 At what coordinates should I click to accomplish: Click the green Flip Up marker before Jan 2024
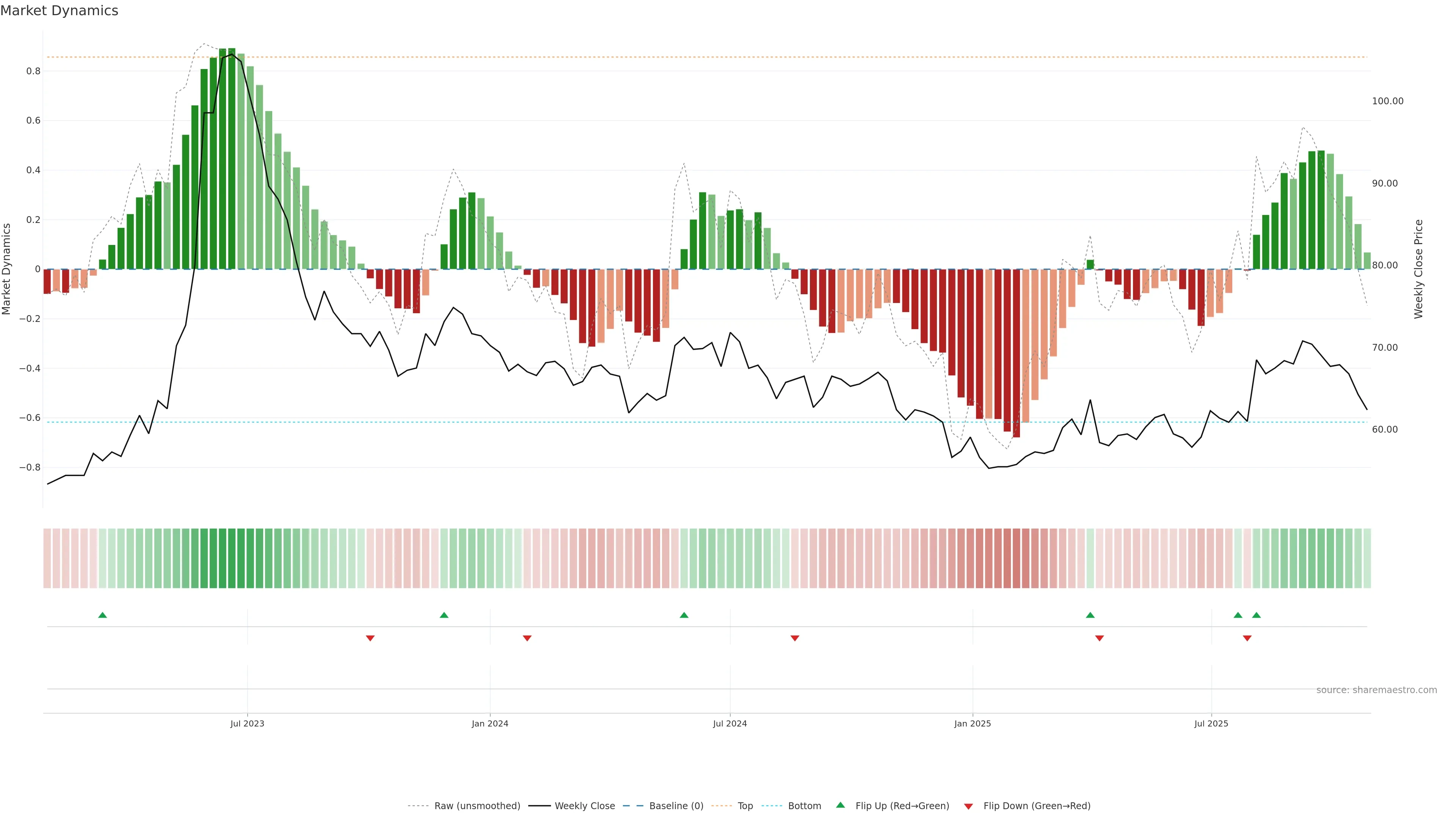444,615
